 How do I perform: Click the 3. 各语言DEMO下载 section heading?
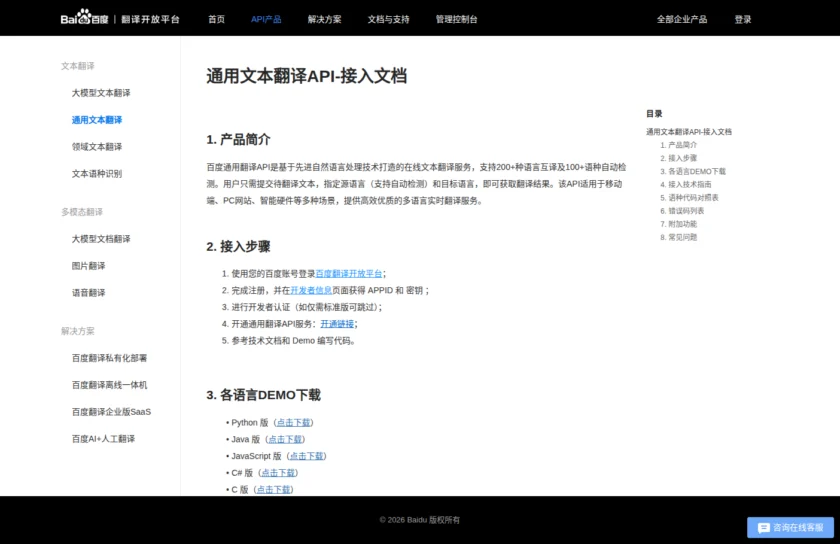(x=264, y=395)
